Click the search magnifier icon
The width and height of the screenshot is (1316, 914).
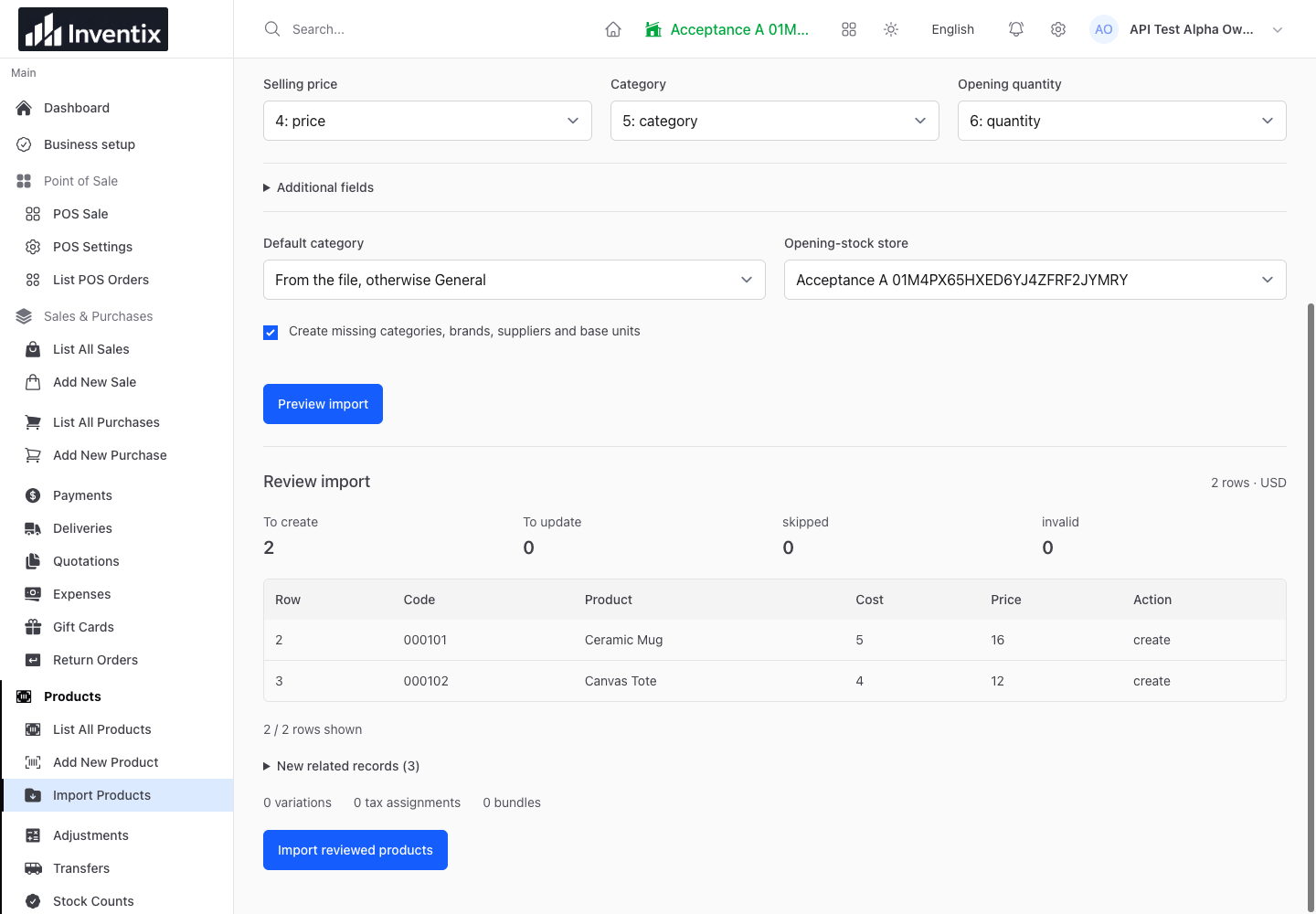(x=272, y=29)
